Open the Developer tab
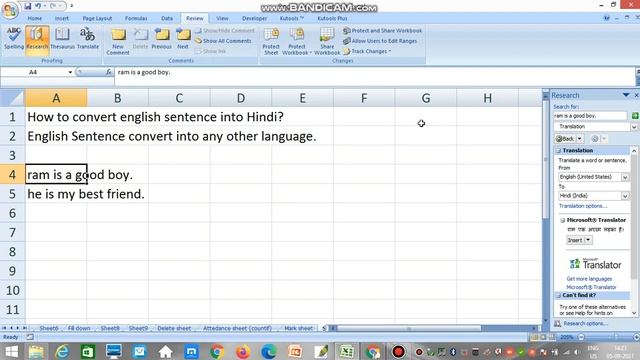The height and width of the screenshot is (360, 640). tap(254, 18)
